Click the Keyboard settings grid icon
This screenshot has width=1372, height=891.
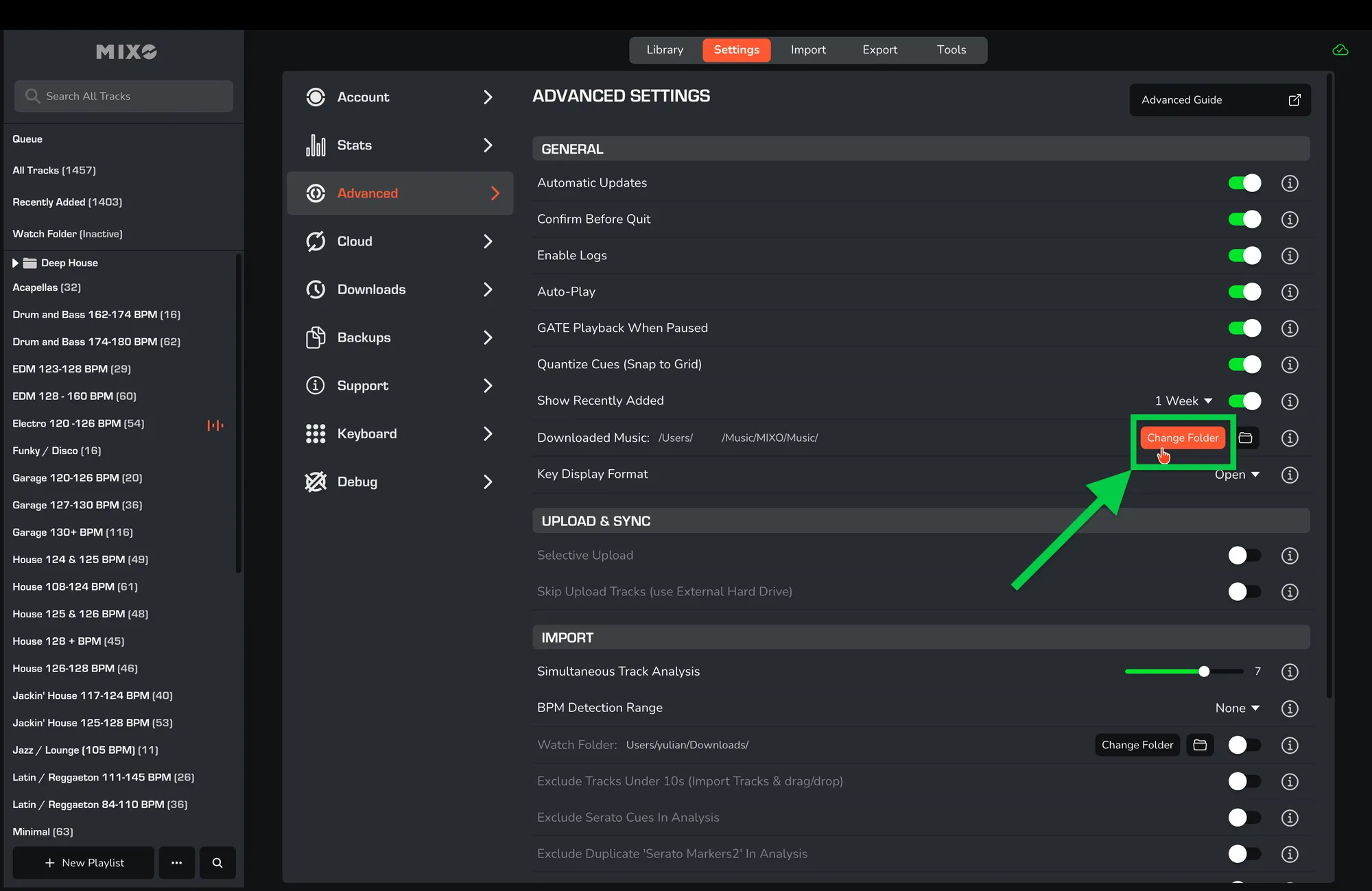316,433
